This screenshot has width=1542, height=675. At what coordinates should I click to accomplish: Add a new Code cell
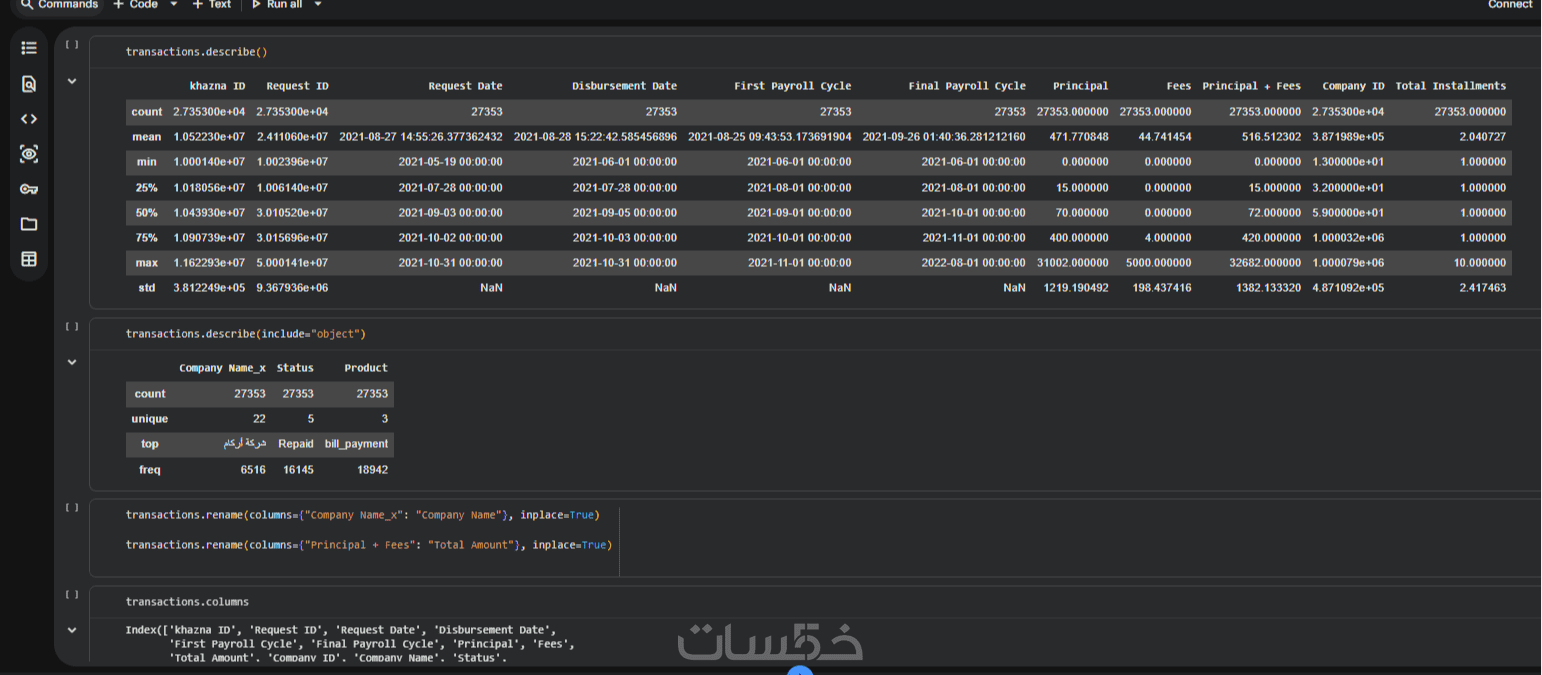(x=136, y=4)
